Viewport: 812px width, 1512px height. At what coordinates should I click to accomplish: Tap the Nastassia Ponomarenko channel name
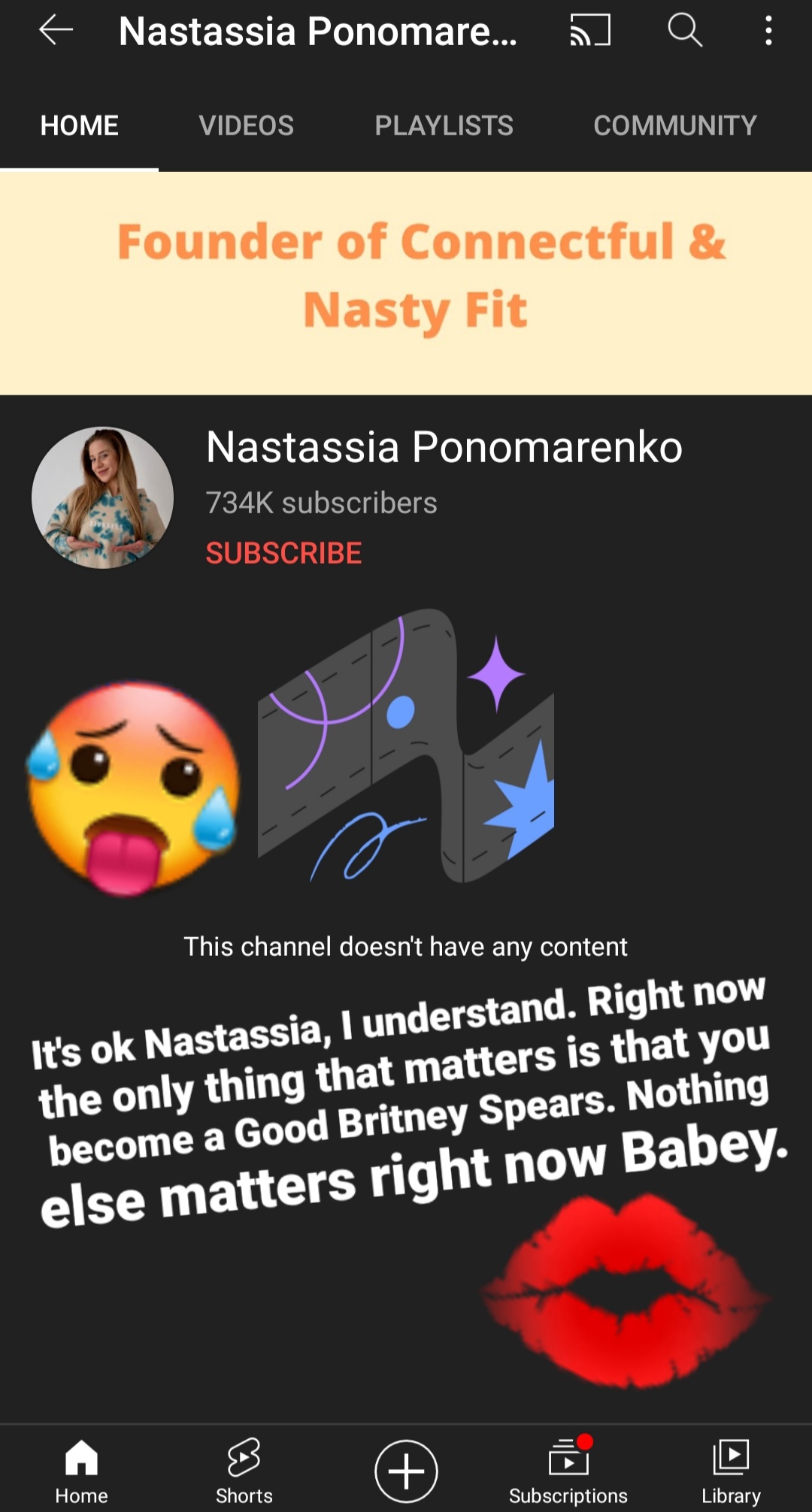pyautogui.click(x=444, y=447)
